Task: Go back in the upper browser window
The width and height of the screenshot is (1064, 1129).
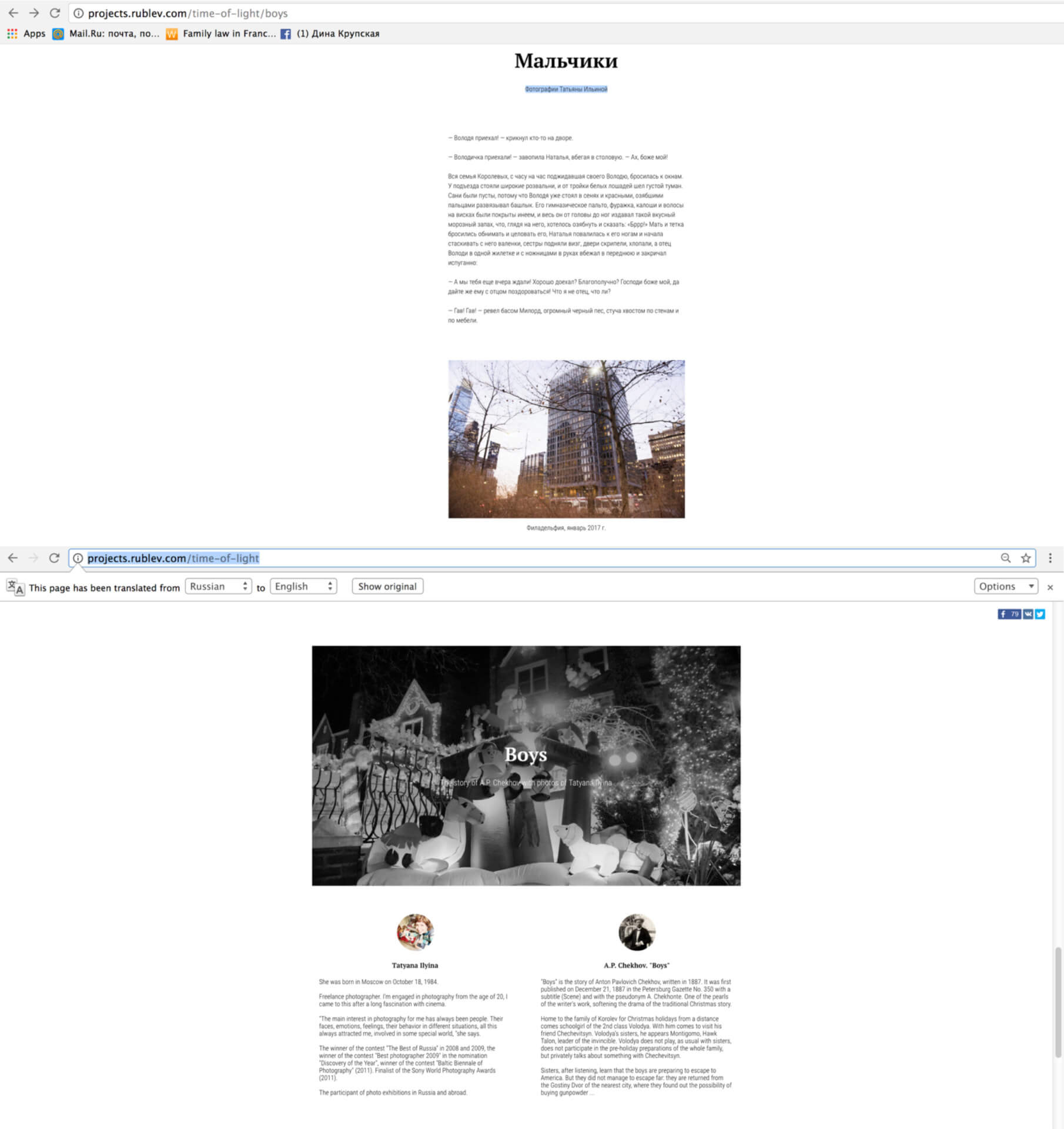Action: (x=13, y=13)
